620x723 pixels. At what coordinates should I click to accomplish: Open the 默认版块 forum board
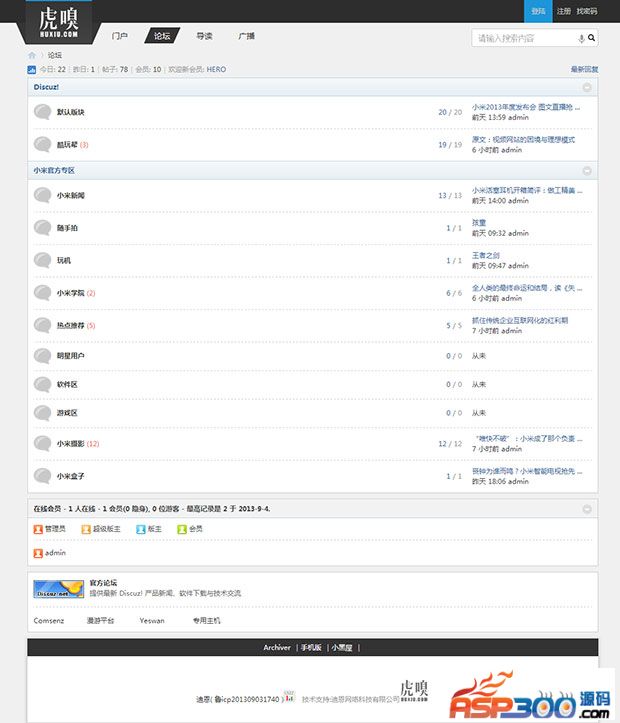[71, 112]
